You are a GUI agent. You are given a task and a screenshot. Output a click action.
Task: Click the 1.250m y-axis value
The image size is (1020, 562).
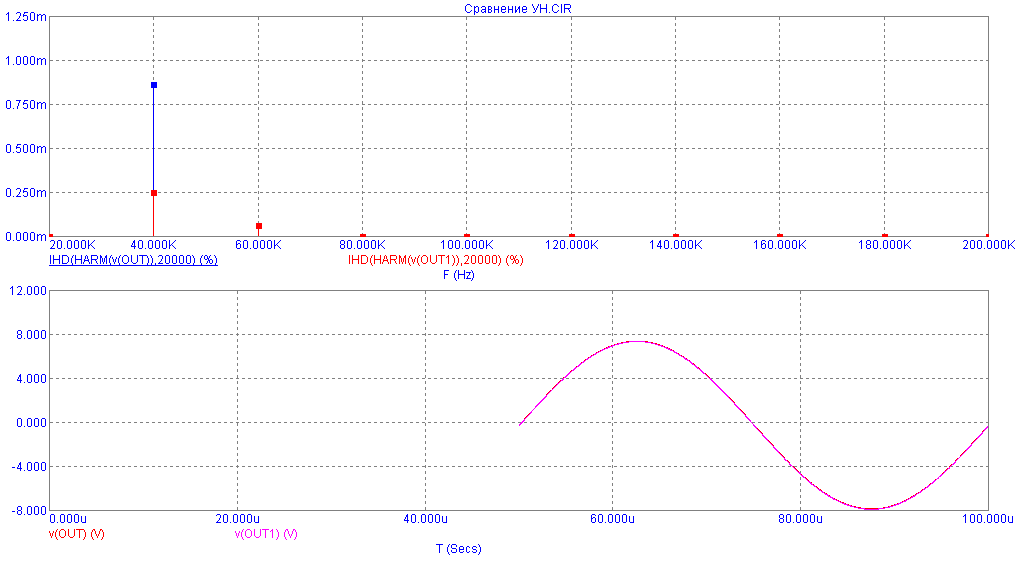pos(26,17)
